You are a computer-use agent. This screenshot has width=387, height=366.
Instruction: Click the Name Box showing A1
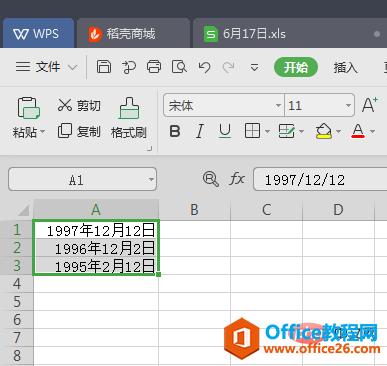pyautogui.click(x=82, y=179)
